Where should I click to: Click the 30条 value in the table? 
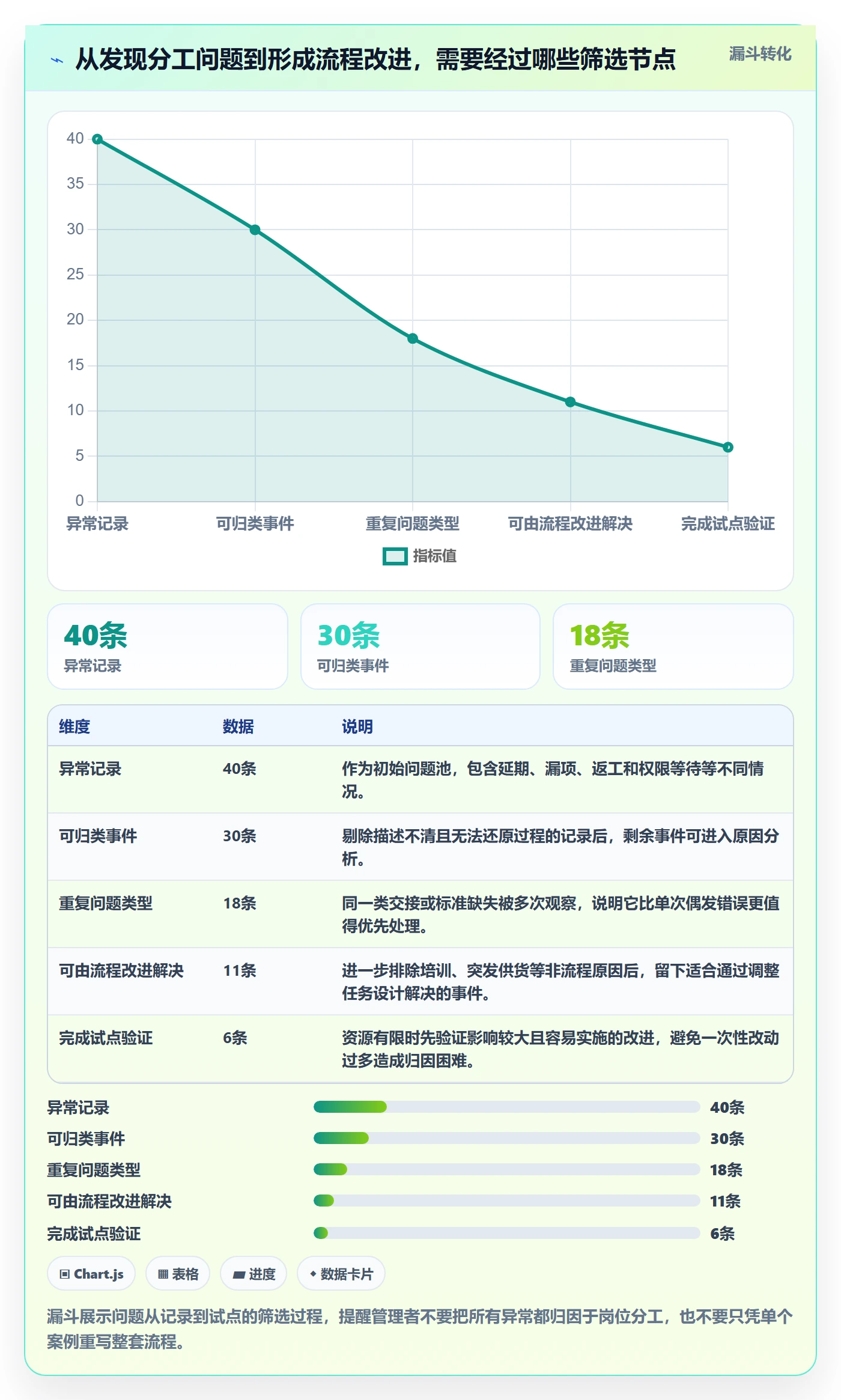point(240,836)
